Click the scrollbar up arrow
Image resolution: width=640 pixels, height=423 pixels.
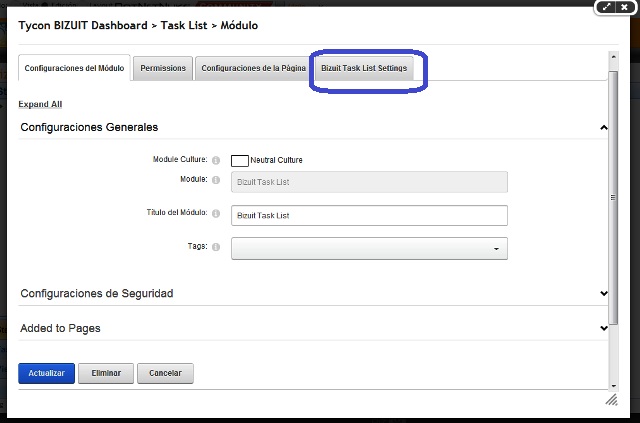(613, 56)
